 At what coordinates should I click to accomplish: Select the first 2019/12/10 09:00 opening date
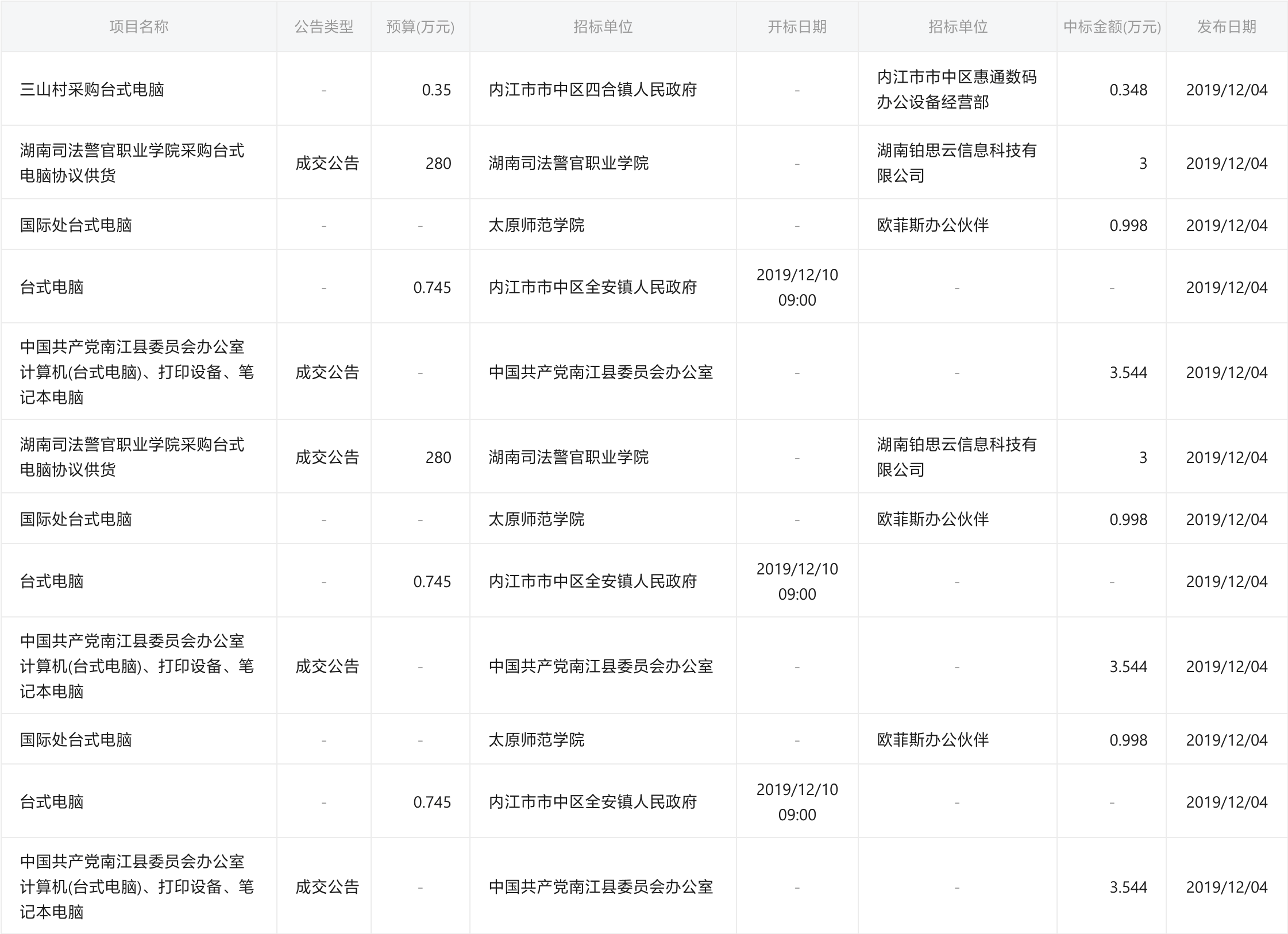pyautogui.click(x=797, y=287)
